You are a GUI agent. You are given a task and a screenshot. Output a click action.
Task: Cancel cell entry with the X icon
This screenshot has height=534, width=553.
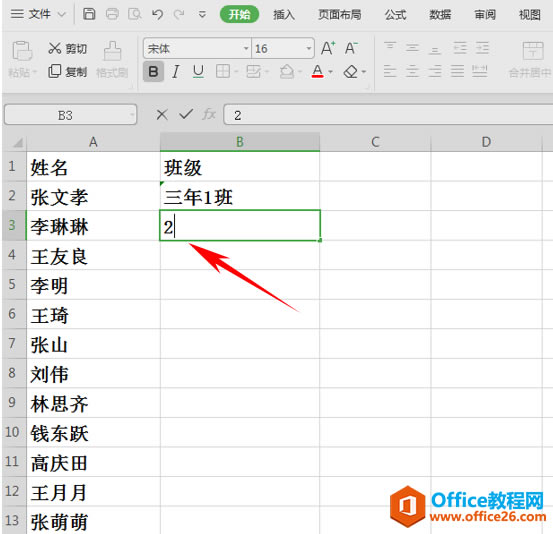click(162, 115)
